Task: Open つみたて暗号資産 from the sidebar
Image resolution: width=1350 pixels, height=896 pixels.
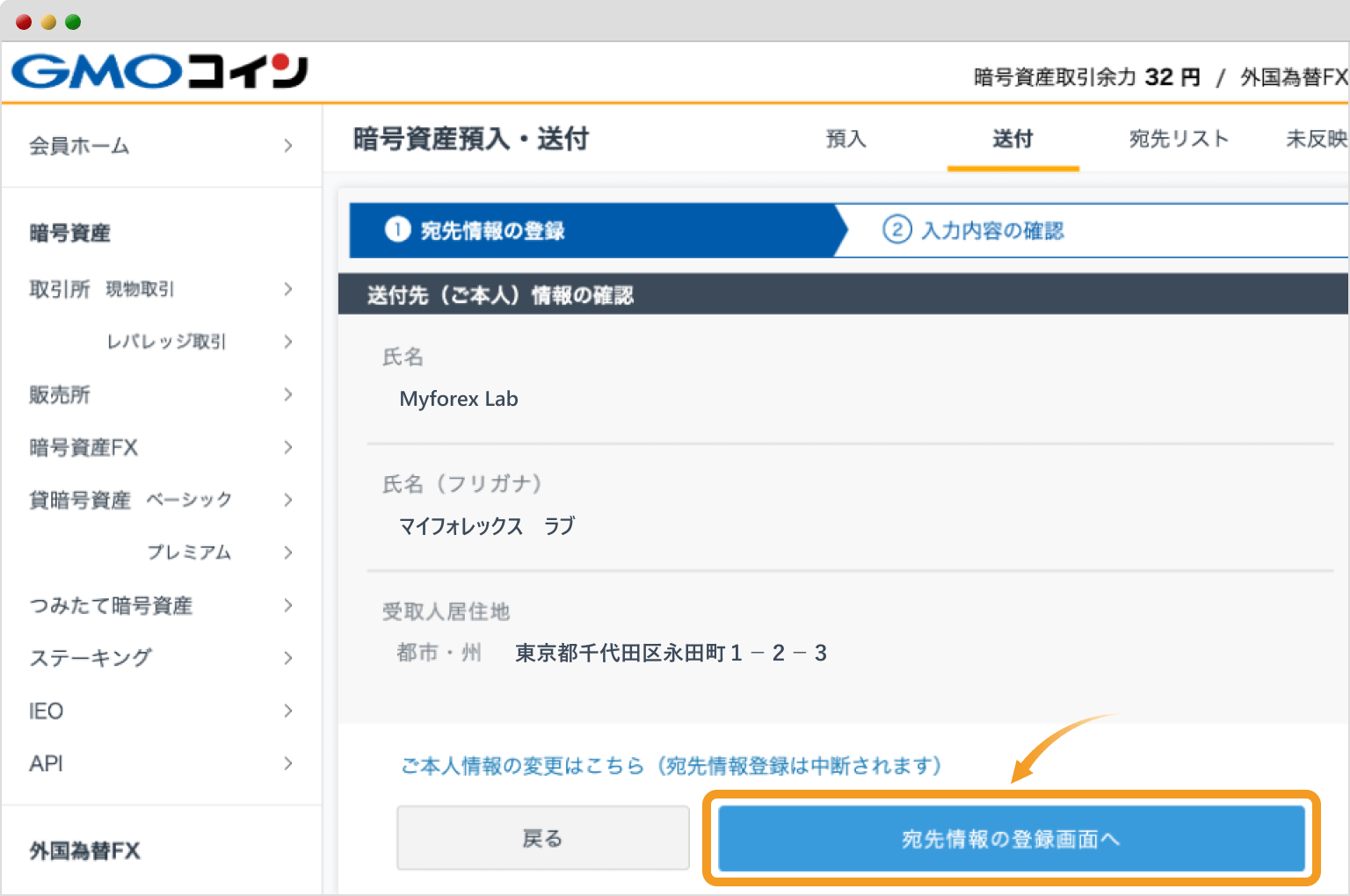Action: [110, 605]
